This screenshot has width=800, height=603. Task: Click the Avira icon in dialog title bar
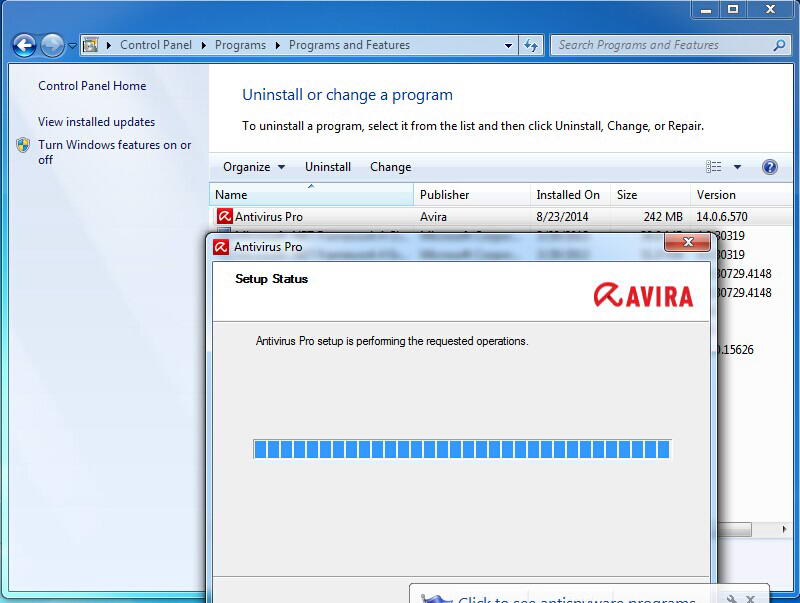pos(221,247)
